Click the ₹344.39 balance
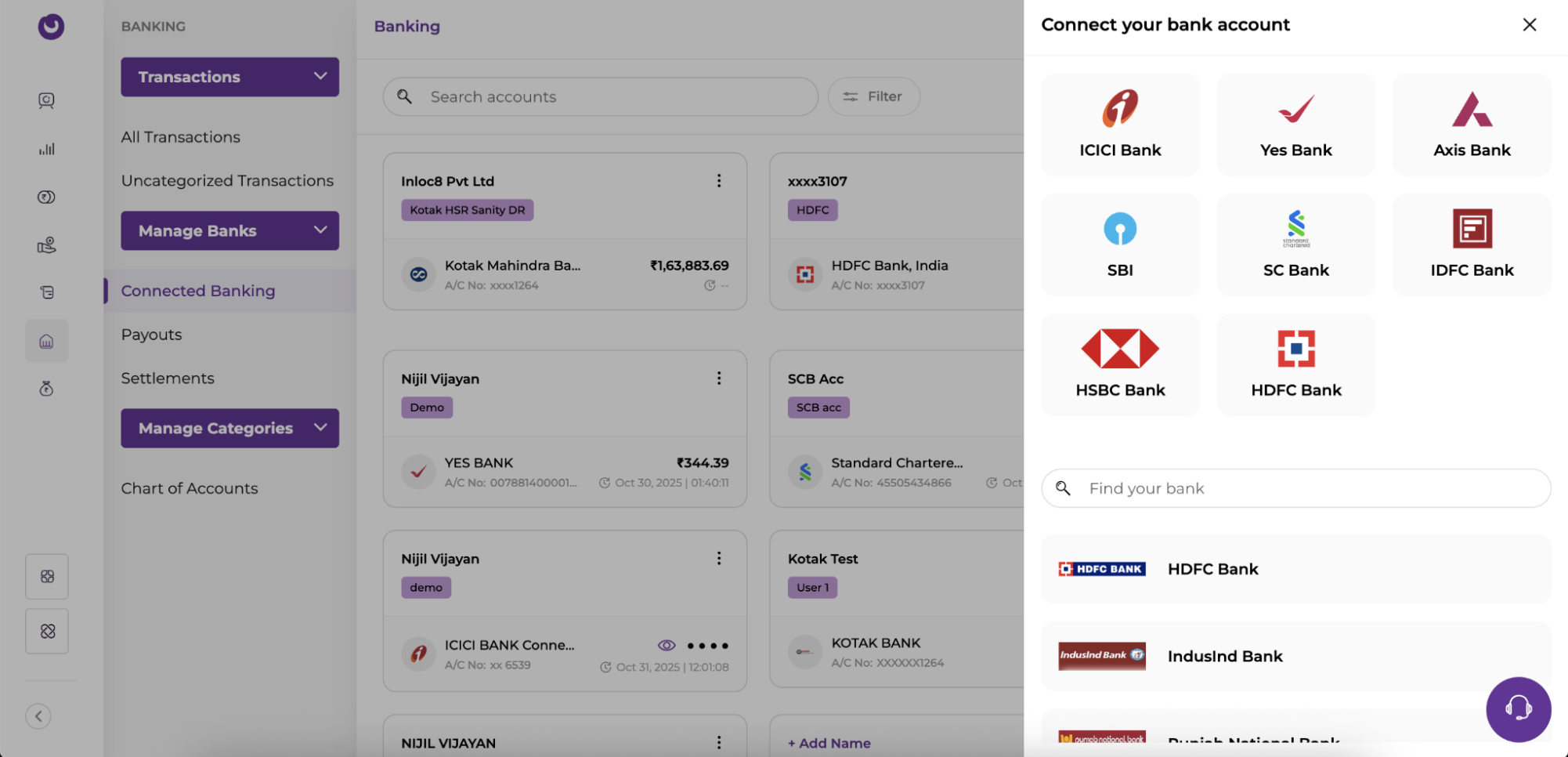This screenshot has width=1568, height=757. click(703, 463)
